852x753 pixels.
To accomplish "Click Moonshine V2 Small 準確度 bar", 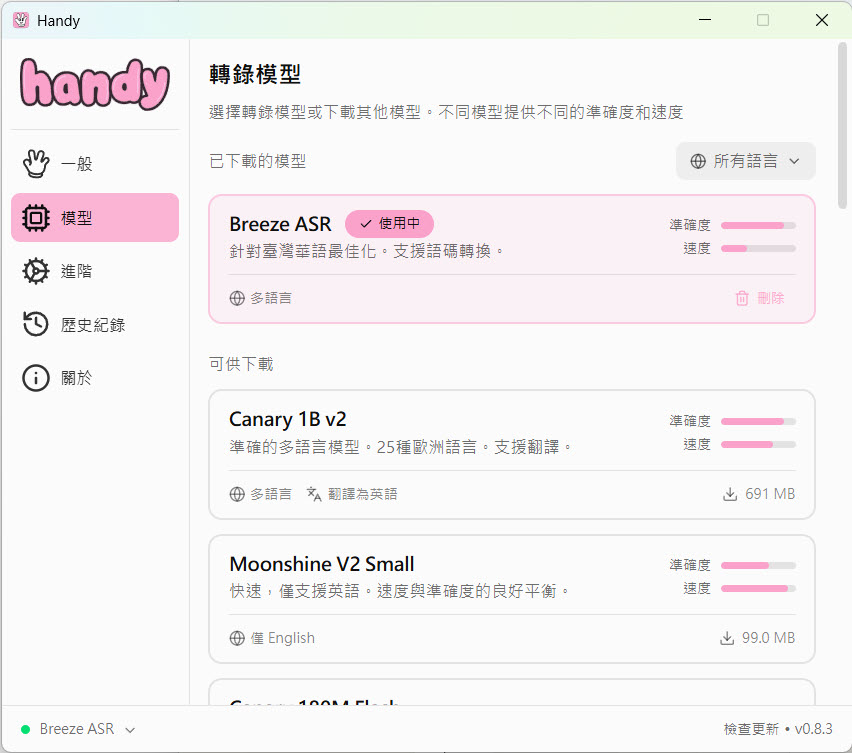I will (758, 565).
